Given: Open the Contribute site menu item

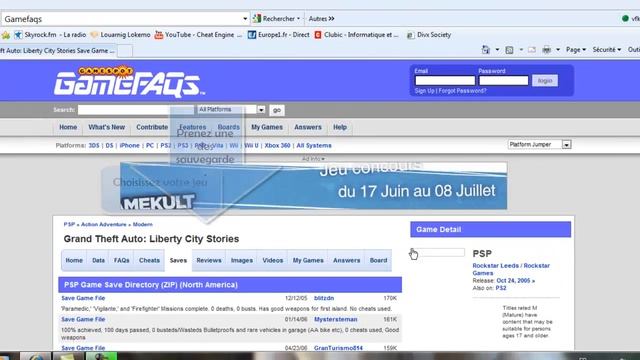Looking at the screenshot, I should tap(152, 127).
